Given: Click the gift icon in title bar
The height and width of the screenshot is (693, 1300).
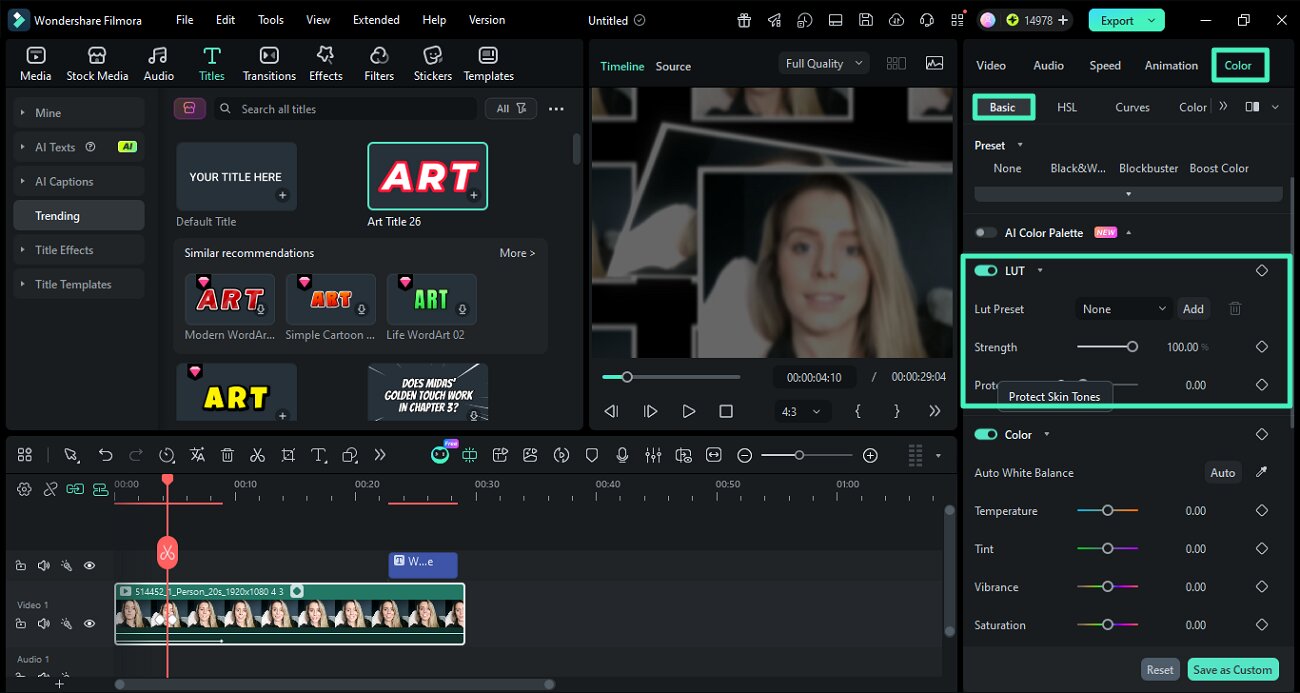Looking at the screenshot, I should coord(744,20).
